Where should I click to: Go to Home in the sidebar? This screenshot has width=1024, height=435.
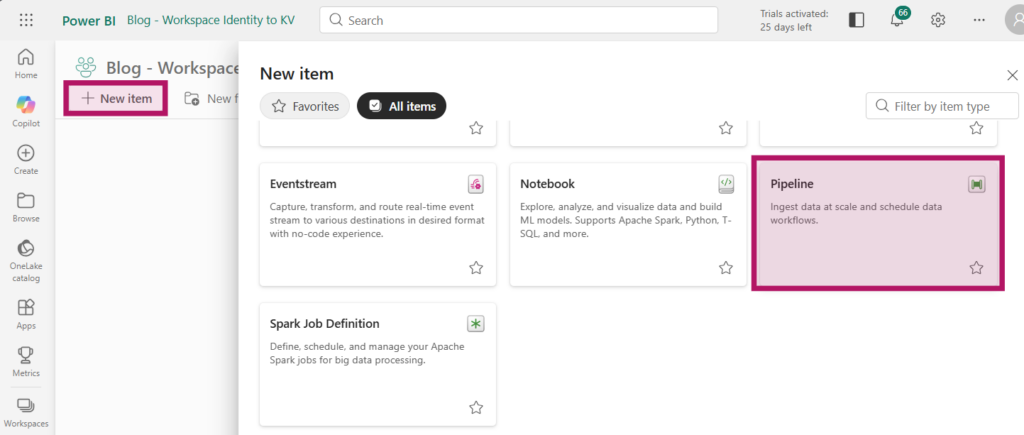pos(26,62)
